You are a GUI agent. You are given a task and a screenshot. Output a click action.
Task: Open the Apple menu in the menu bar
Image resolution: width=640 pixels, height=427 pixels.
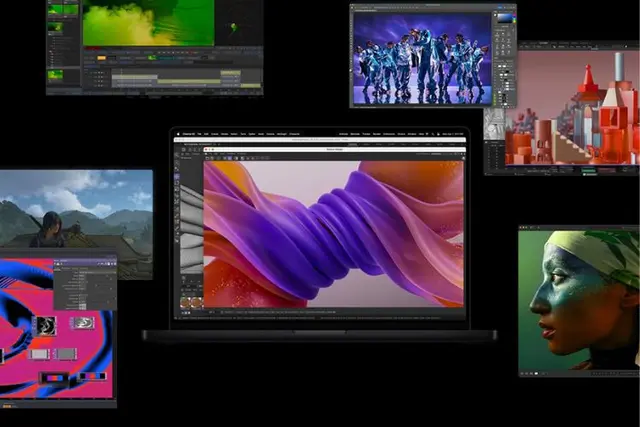tap(178, 134)
